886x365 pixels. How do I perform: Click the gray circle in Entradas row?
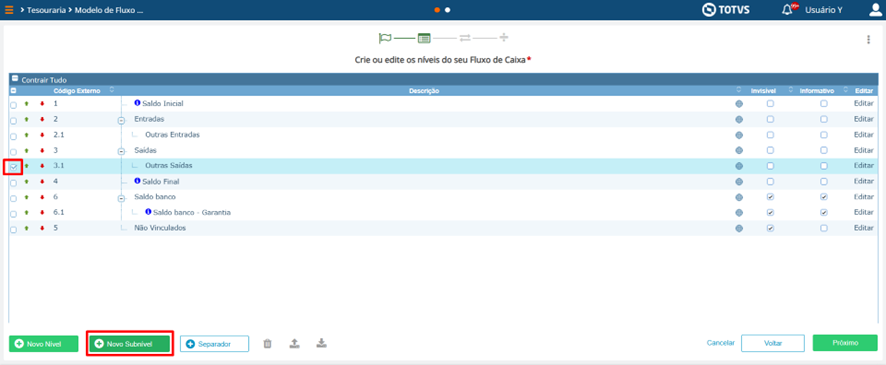tap(739, 120)
